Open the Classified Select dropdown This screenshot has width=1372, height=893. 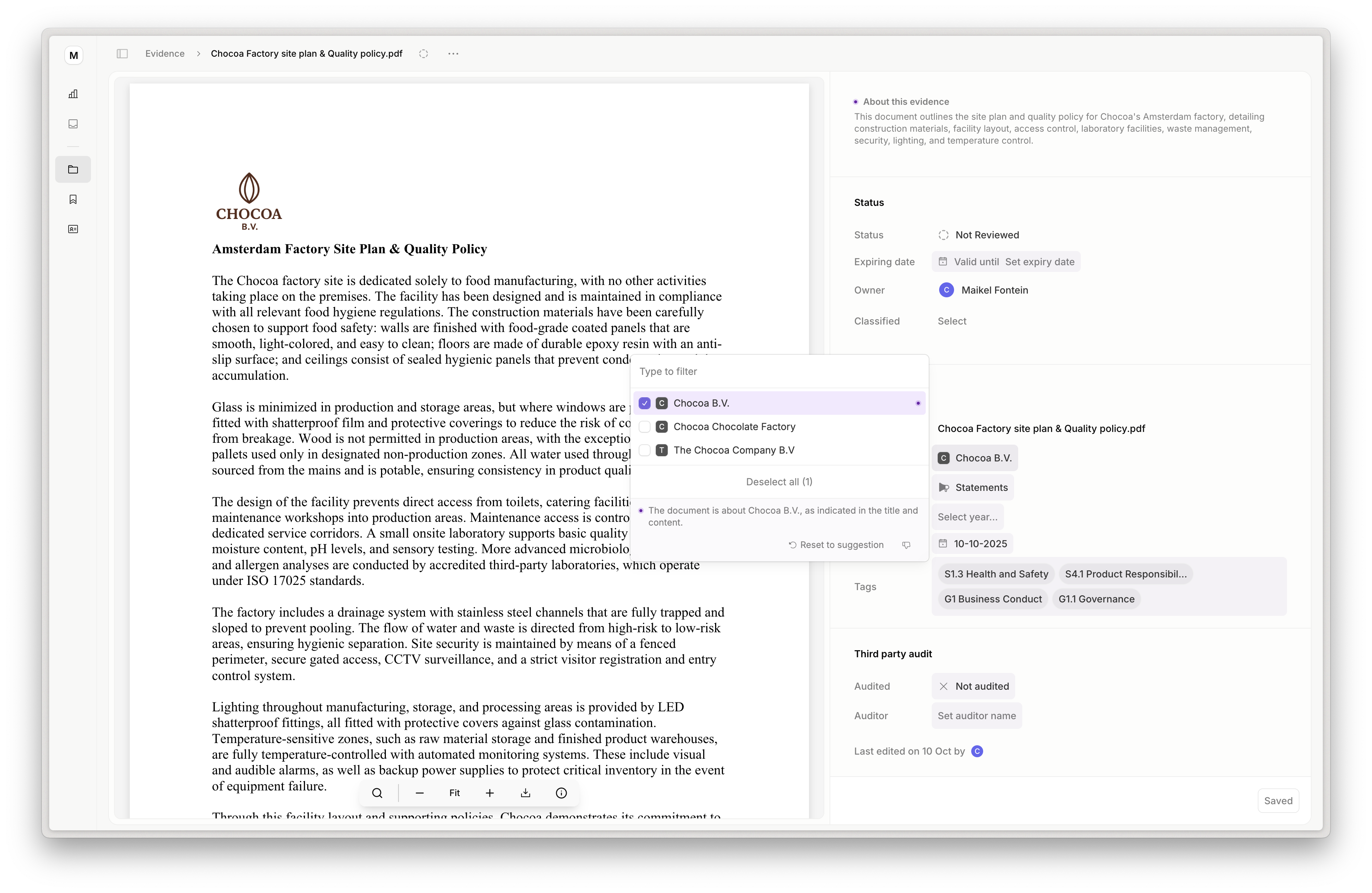[x=952, y=321]
